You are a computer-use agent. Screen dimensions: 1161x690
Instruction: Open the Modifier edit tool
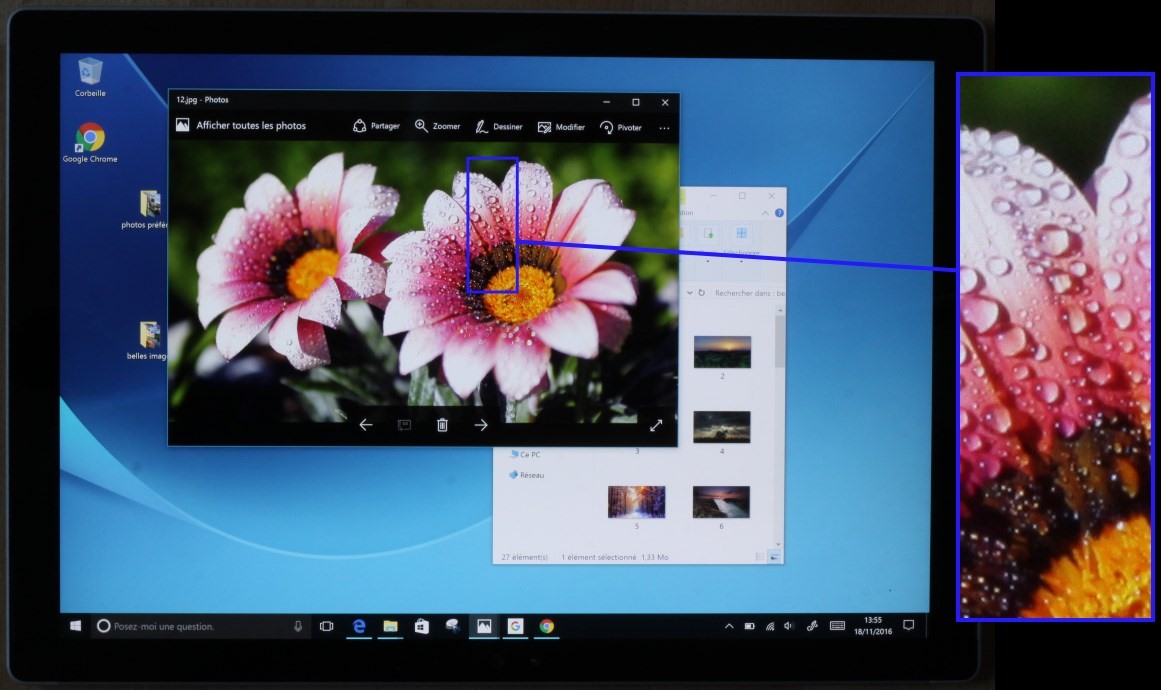pos(561,127)
